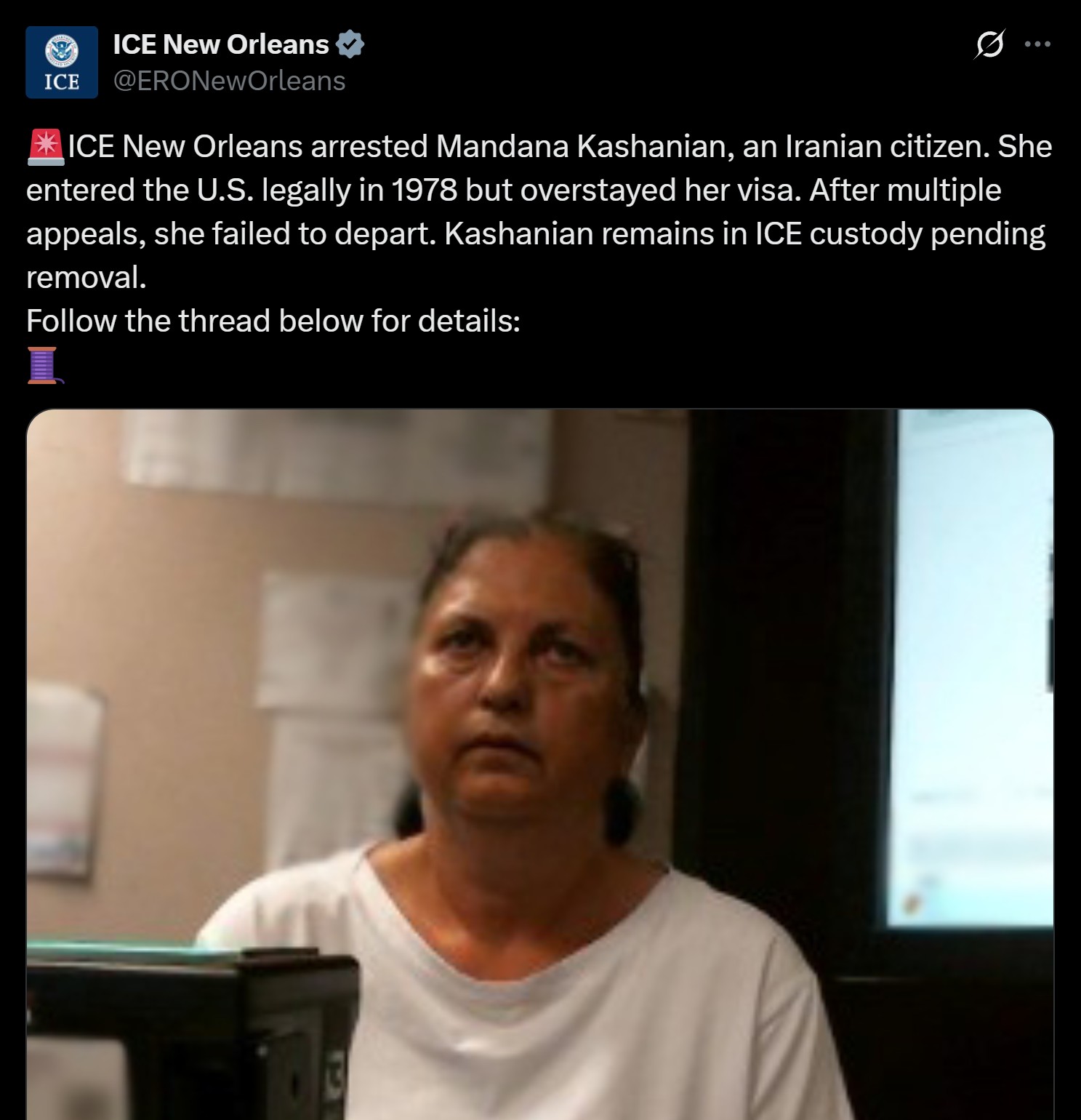The height and width of the screenshot is (1120, 1081).
Task: Click the word 'removal.' in the post
Action: coord(87,277)
